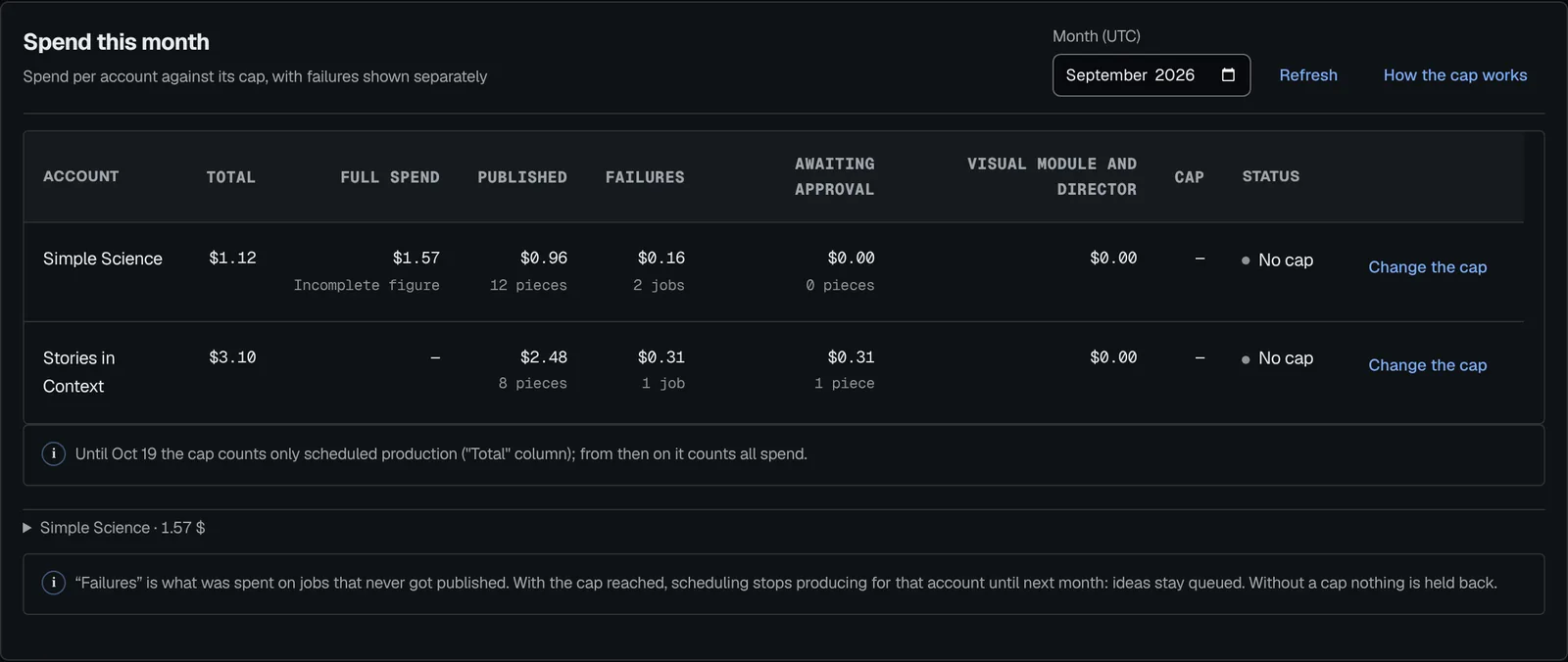
Task: Open the How the cap works link
Action: click(x=1455, y=75)
